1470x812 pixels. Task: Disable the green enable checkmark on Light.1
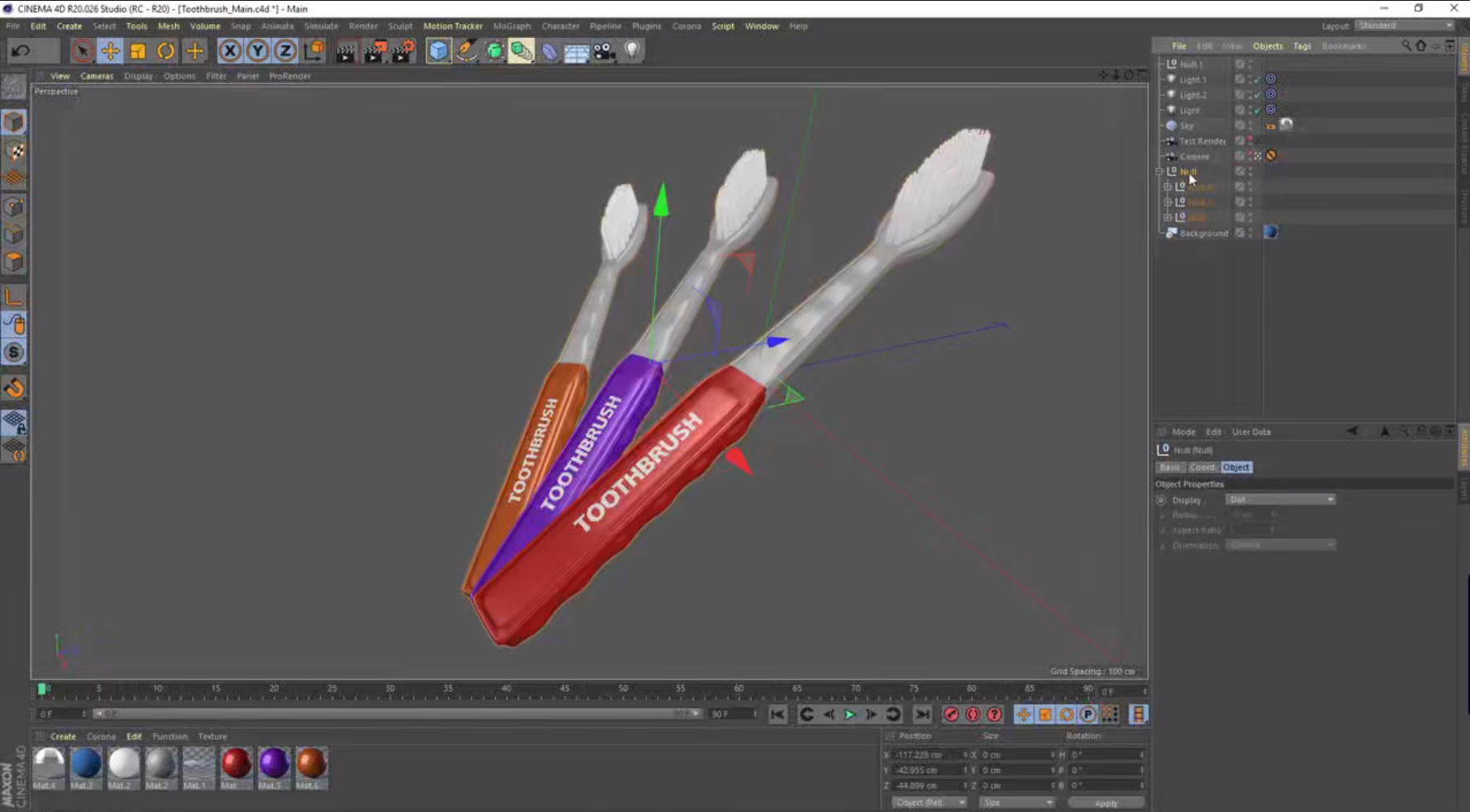point(1257,79)
